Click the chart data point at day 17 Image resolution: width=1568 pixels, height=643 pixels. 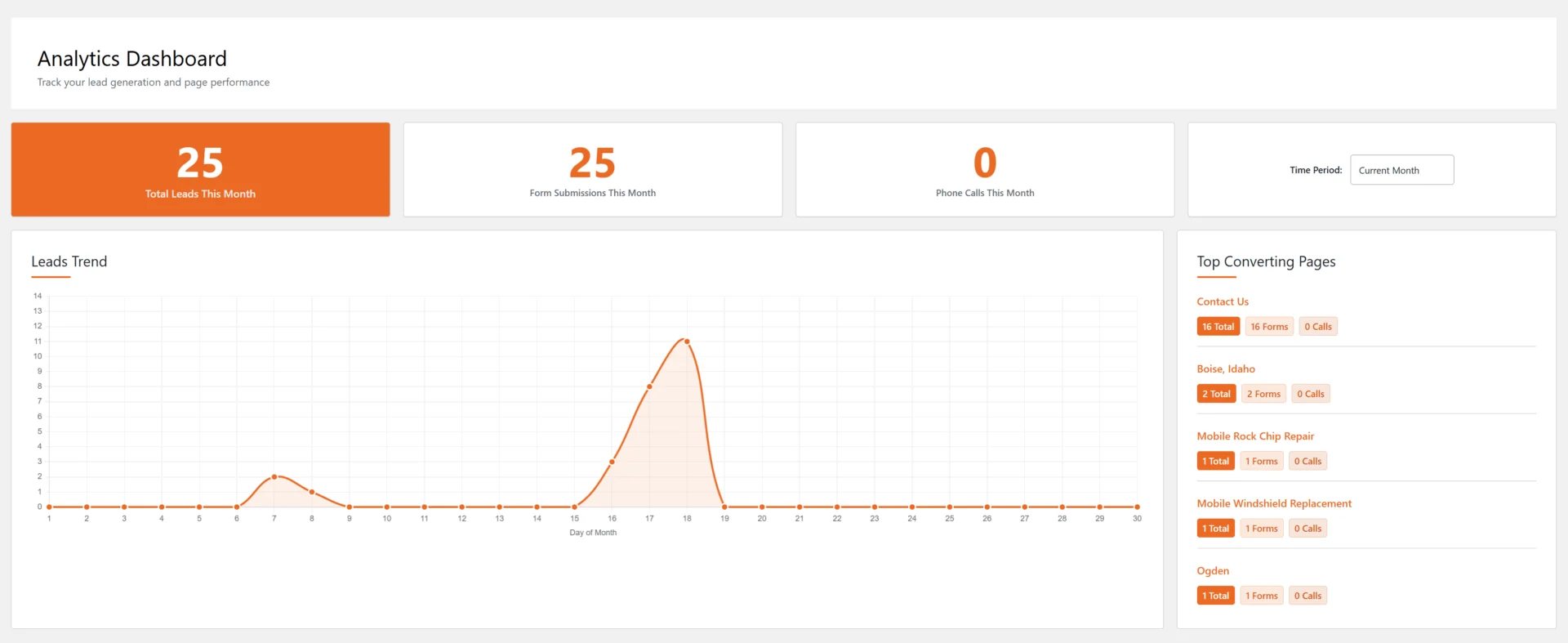click(x=649, y=386)
